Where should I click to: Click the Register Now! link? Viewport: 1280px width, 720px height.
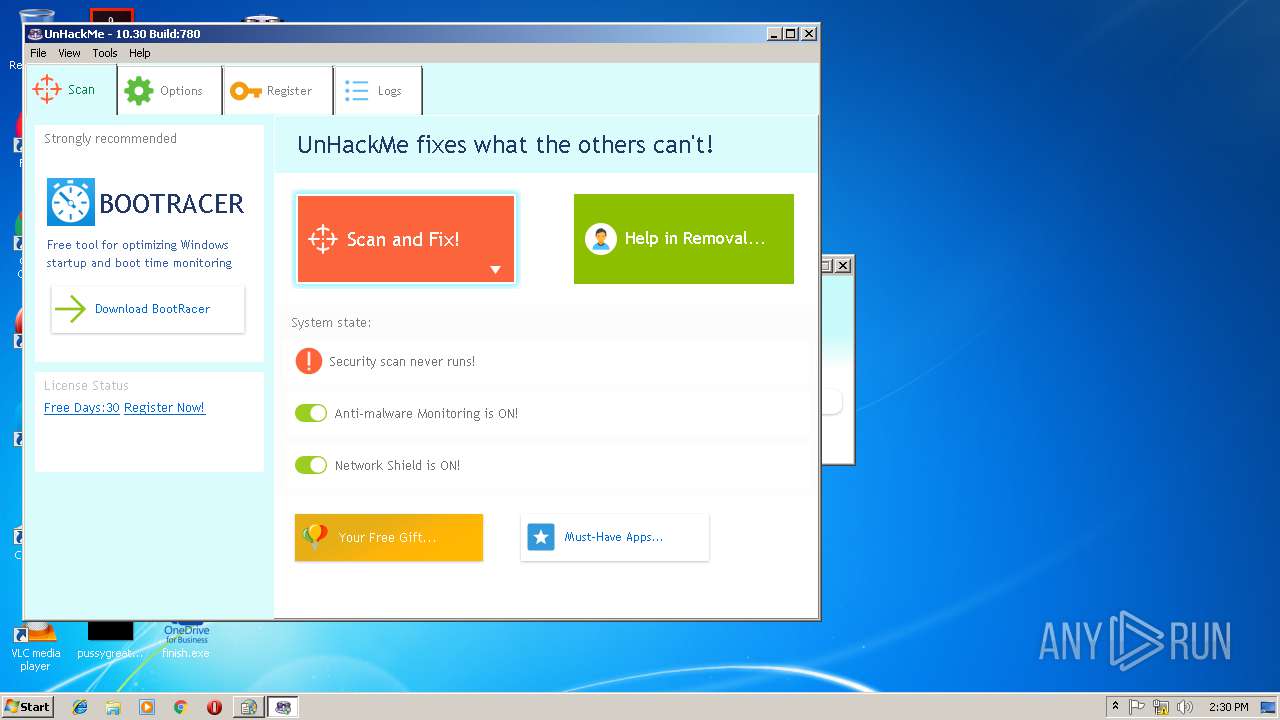coord(164,408)
